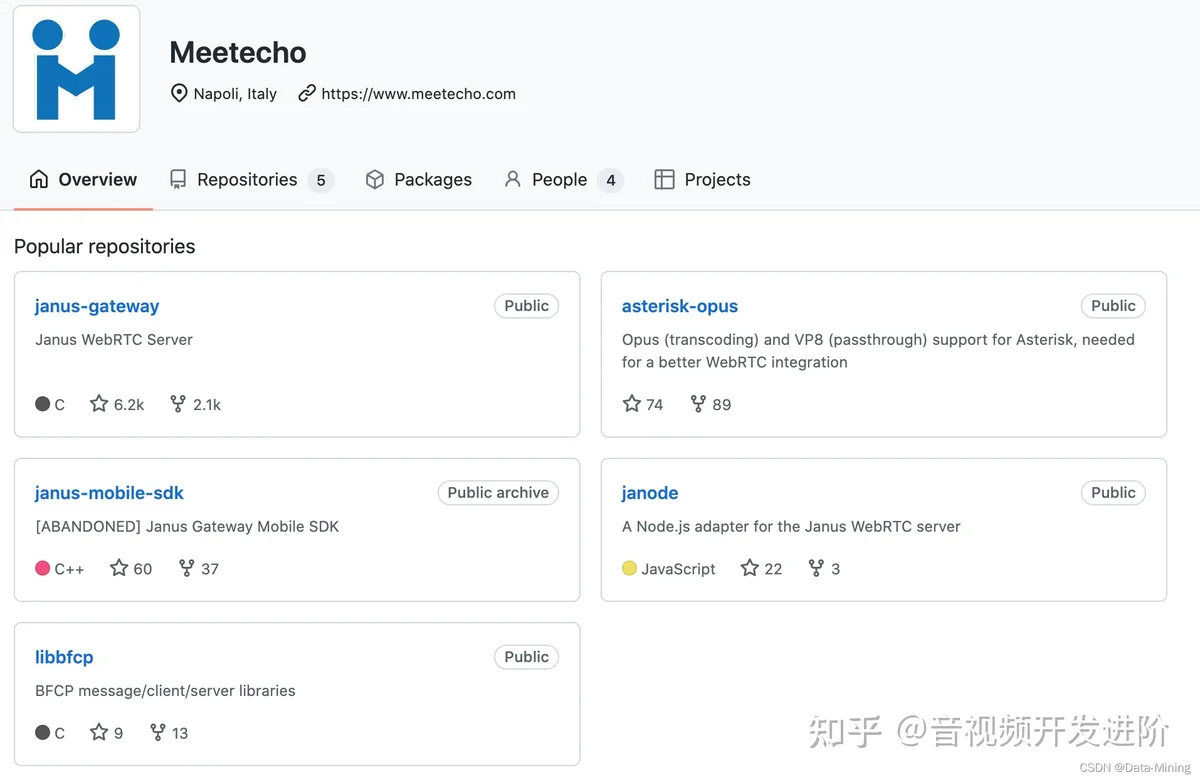Open the libbfcp repository
The height and width of the screenshot is (780, 1200).
coord(64,657)
